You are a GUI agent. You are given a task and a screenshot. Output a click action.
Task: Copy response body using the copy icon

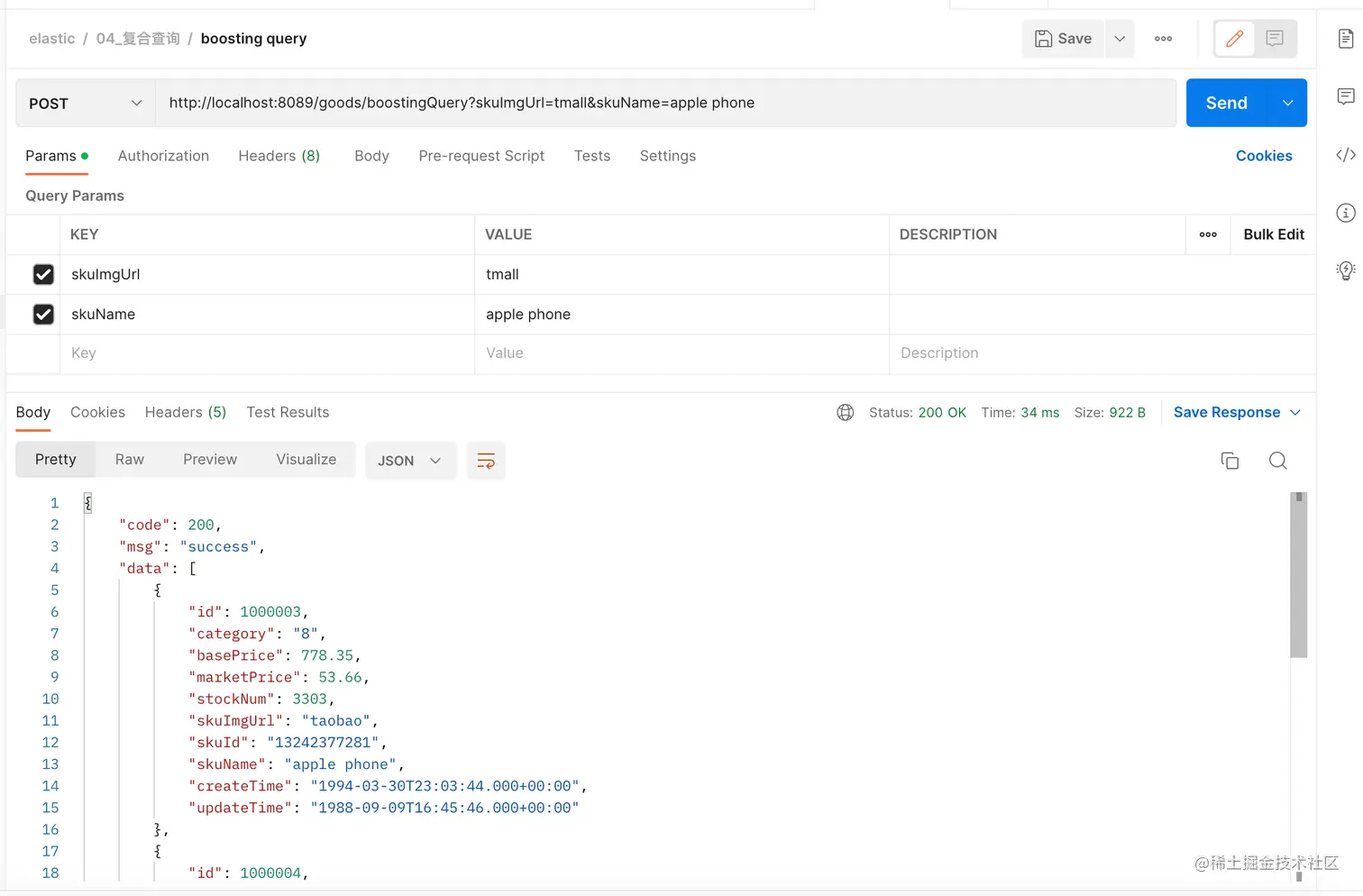pyautogui.click(x=1230, y=461)
